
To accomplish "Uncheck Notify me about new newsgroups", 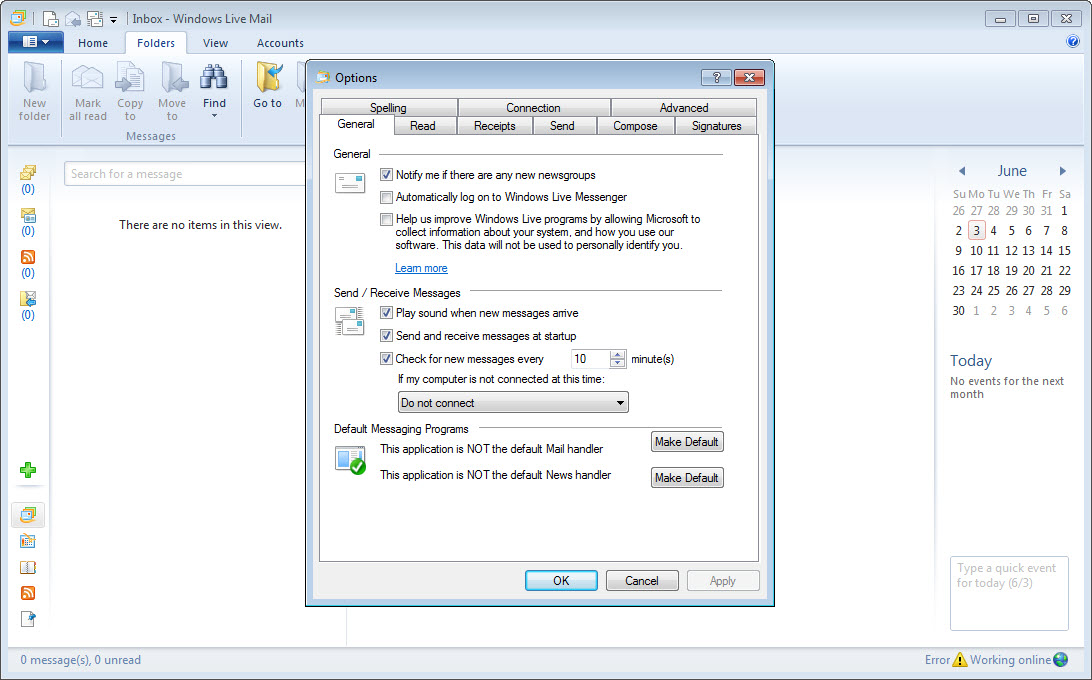I will [x=387, y=175].
